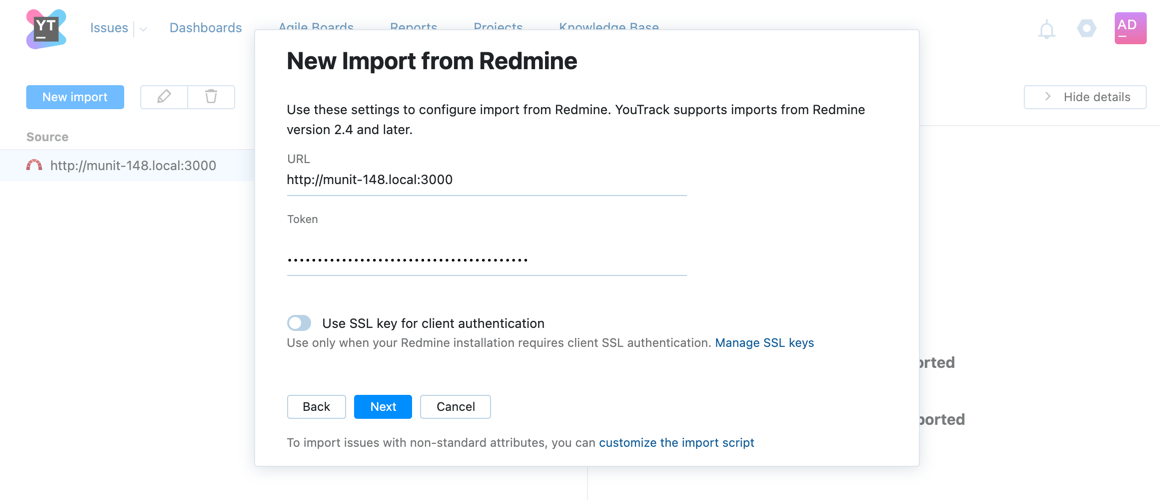Click the YouTrack logo icon
This screenshot has height=500, width=1160.
46,29
